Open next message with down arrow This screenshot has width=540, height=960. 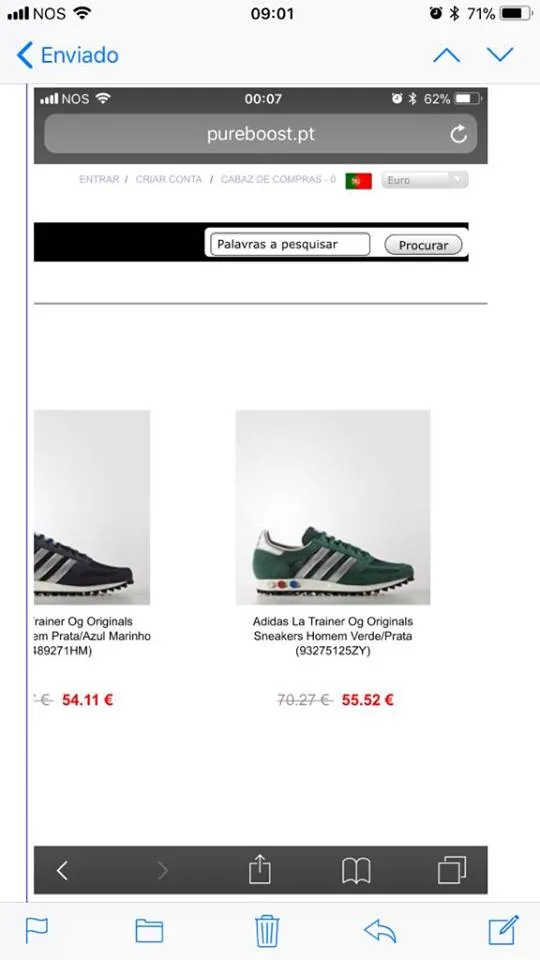[500, 55]
